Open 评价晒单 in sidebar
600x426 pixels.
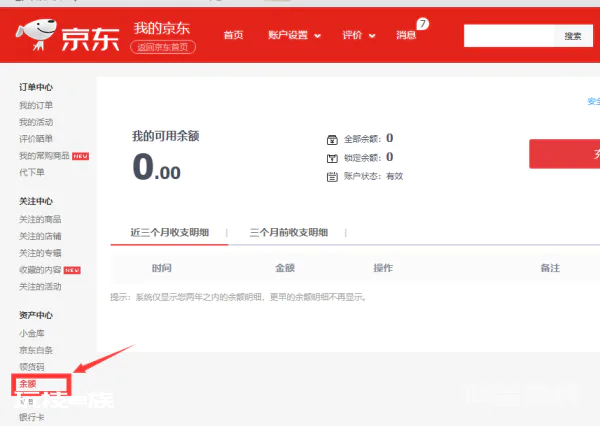click(x=36, y=139)
